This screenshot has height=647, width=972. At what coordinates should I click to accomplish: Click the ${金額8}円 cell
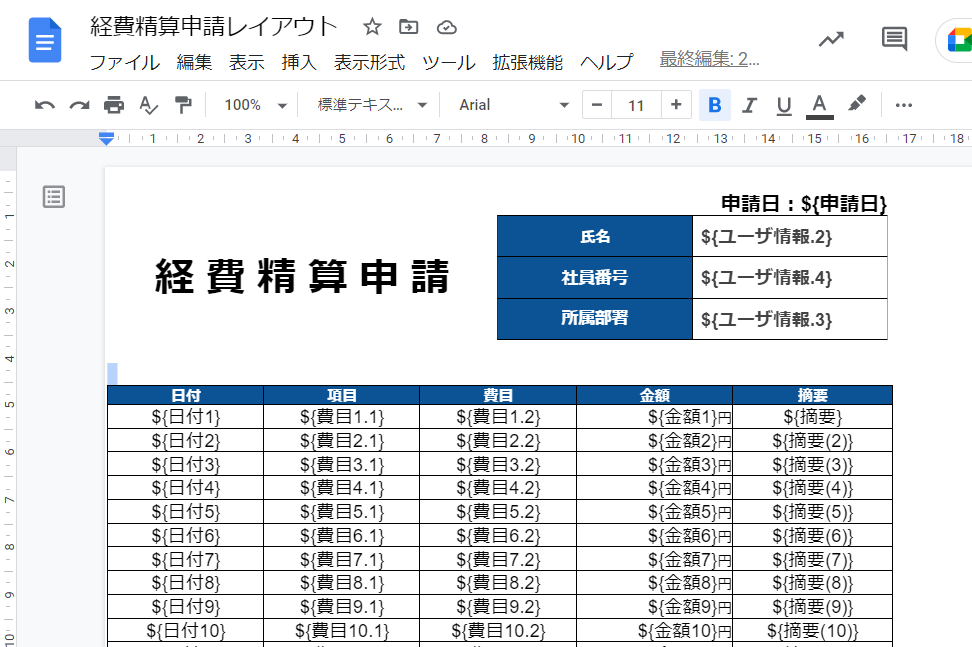coord(655,583)
